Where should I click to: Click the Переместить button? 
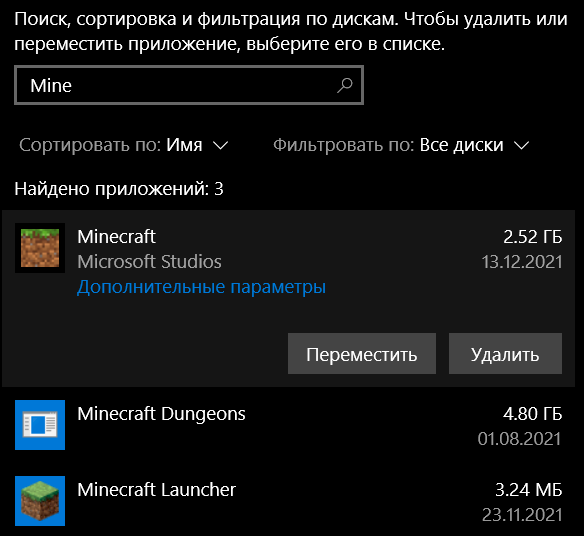(362, 353)
